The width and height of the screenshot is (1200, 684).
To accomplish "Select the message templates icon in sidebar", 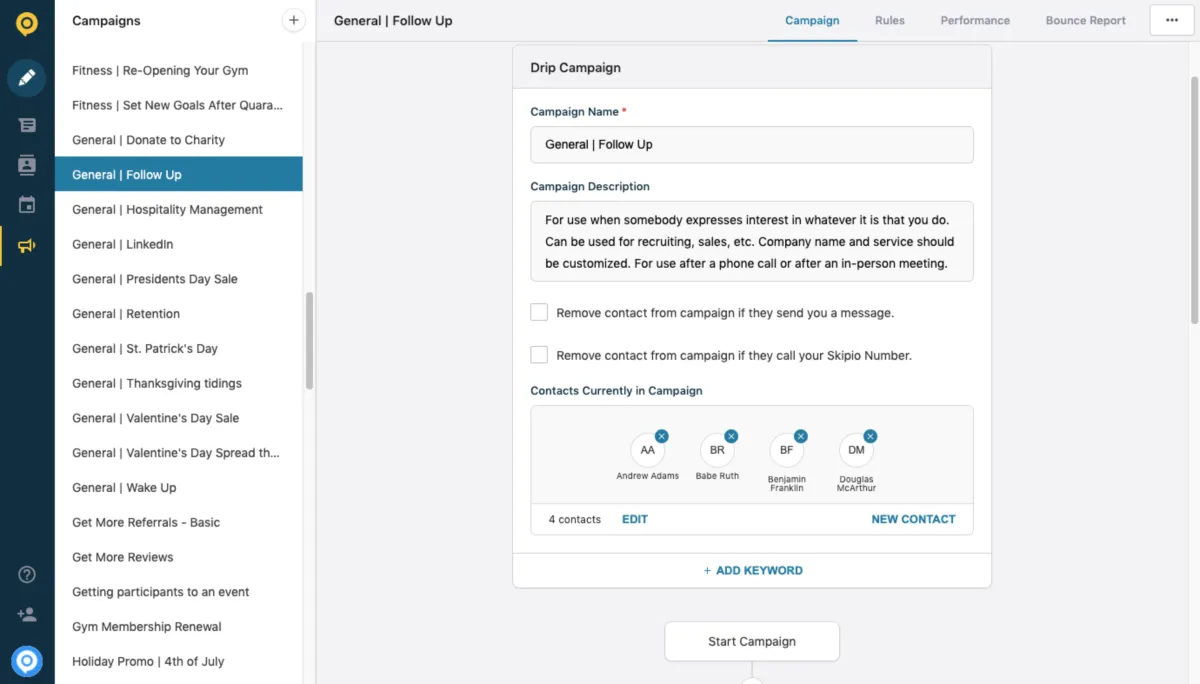I will pyautogui.click(x=26, y=124).
